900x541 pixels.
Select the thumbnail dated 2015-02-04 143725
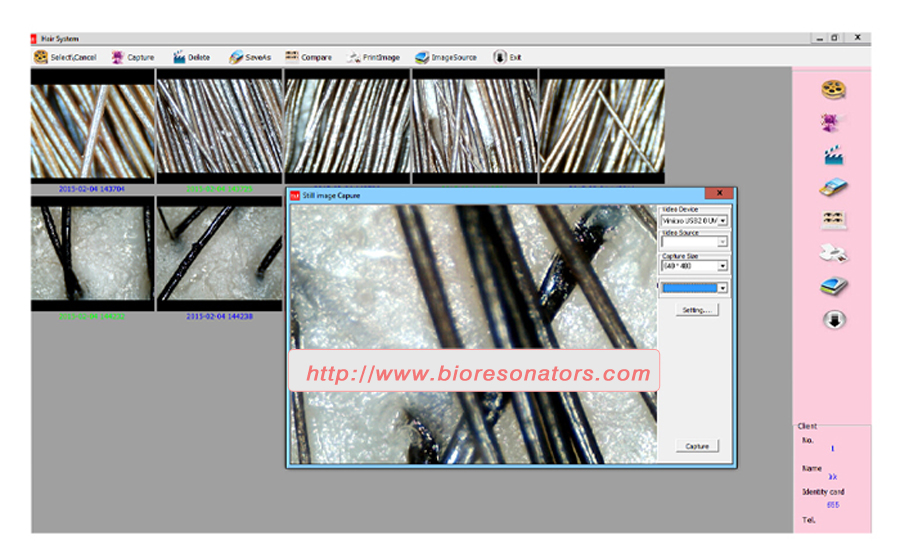click(x=219, y=127)
